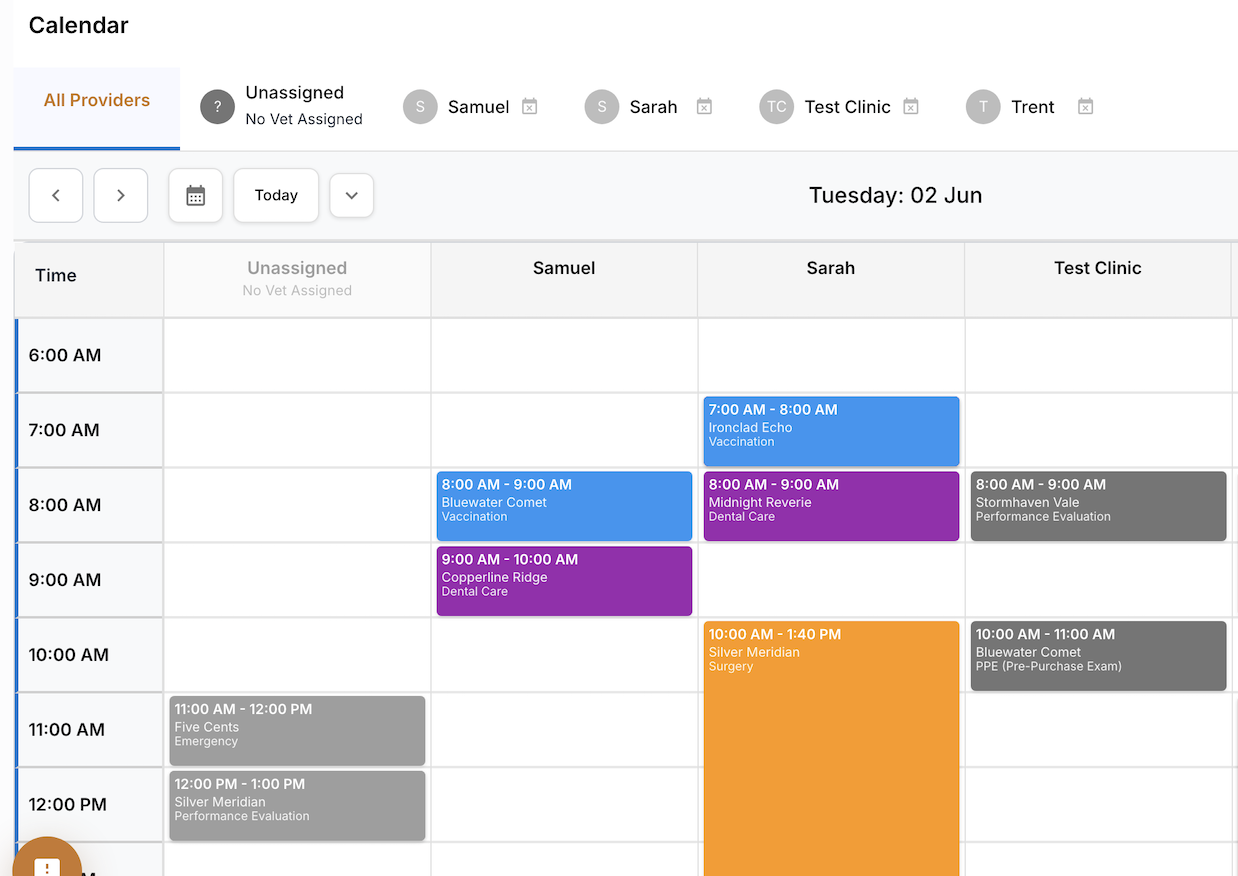Click the question mark Unassigned avatar
The image size is (1238, 876).
click(217, 107)
